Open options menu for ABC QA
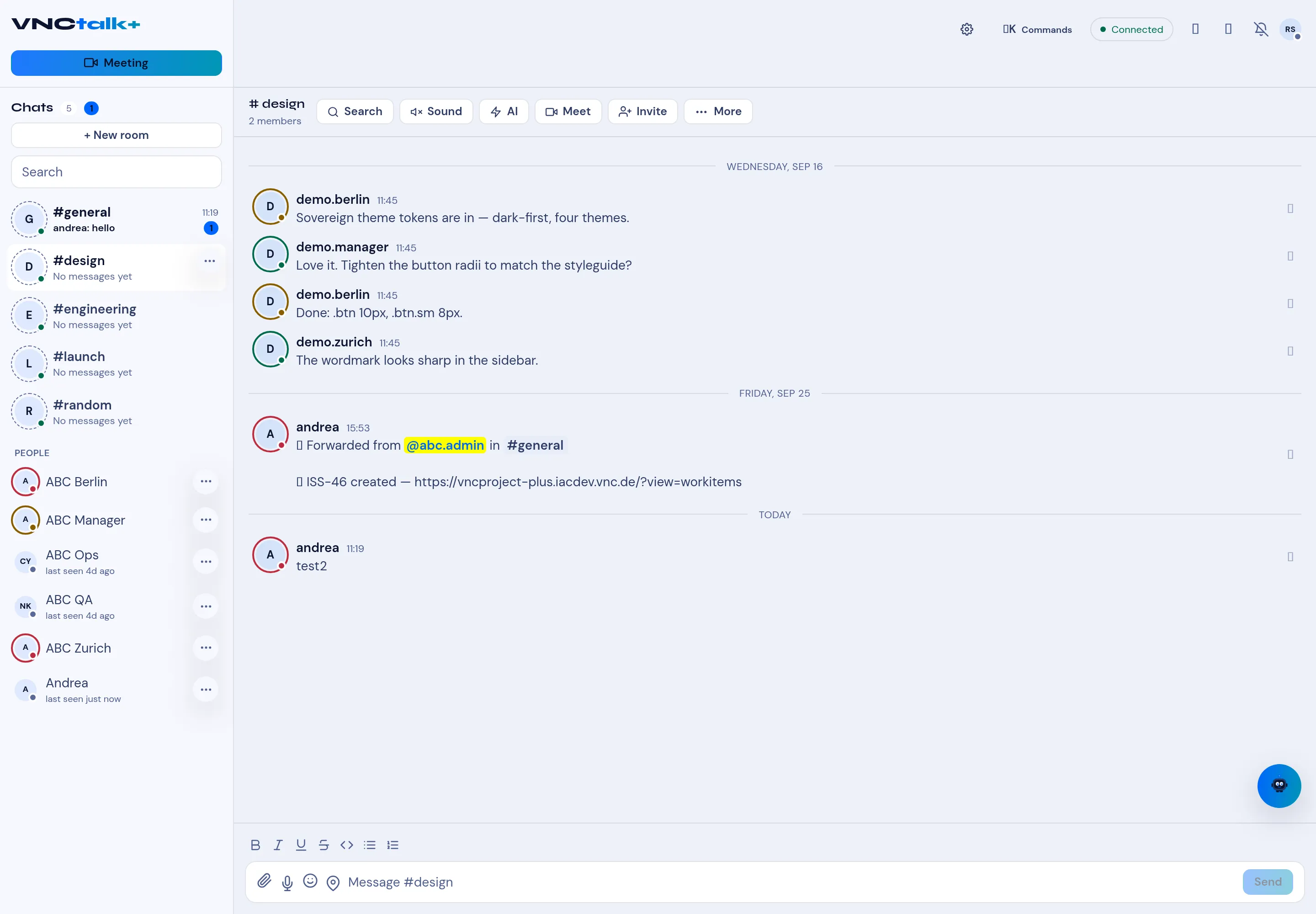Viewport: 1316px width, 914px height. click(x=206, y=606)
